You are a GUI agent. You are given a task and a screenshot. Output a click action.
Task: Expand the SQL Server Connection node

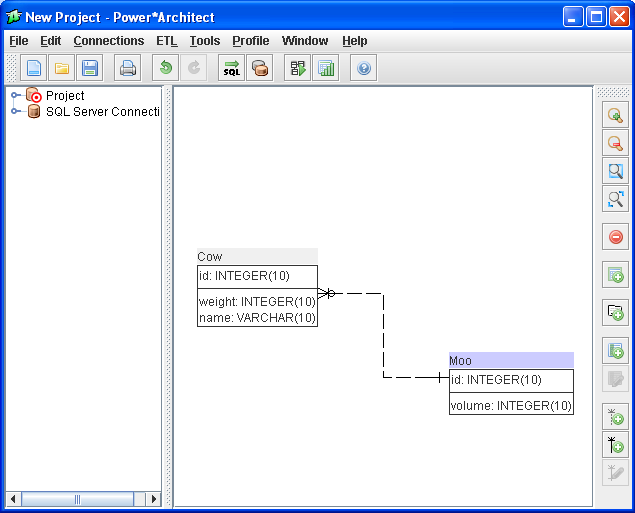(16, 111)
